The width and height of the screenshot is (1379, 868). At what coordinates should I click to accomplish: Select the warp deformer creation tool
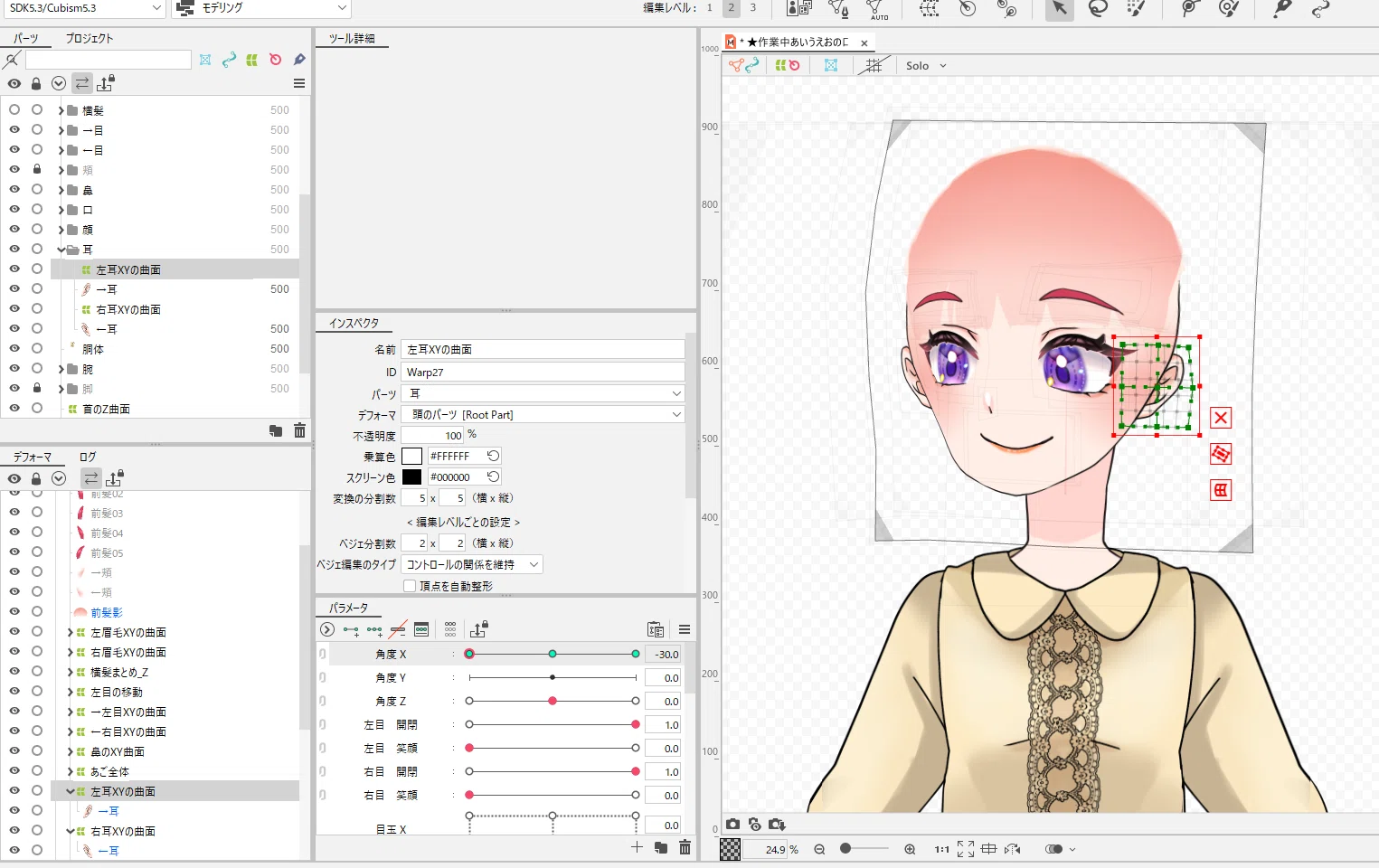(x=929, y=9)
